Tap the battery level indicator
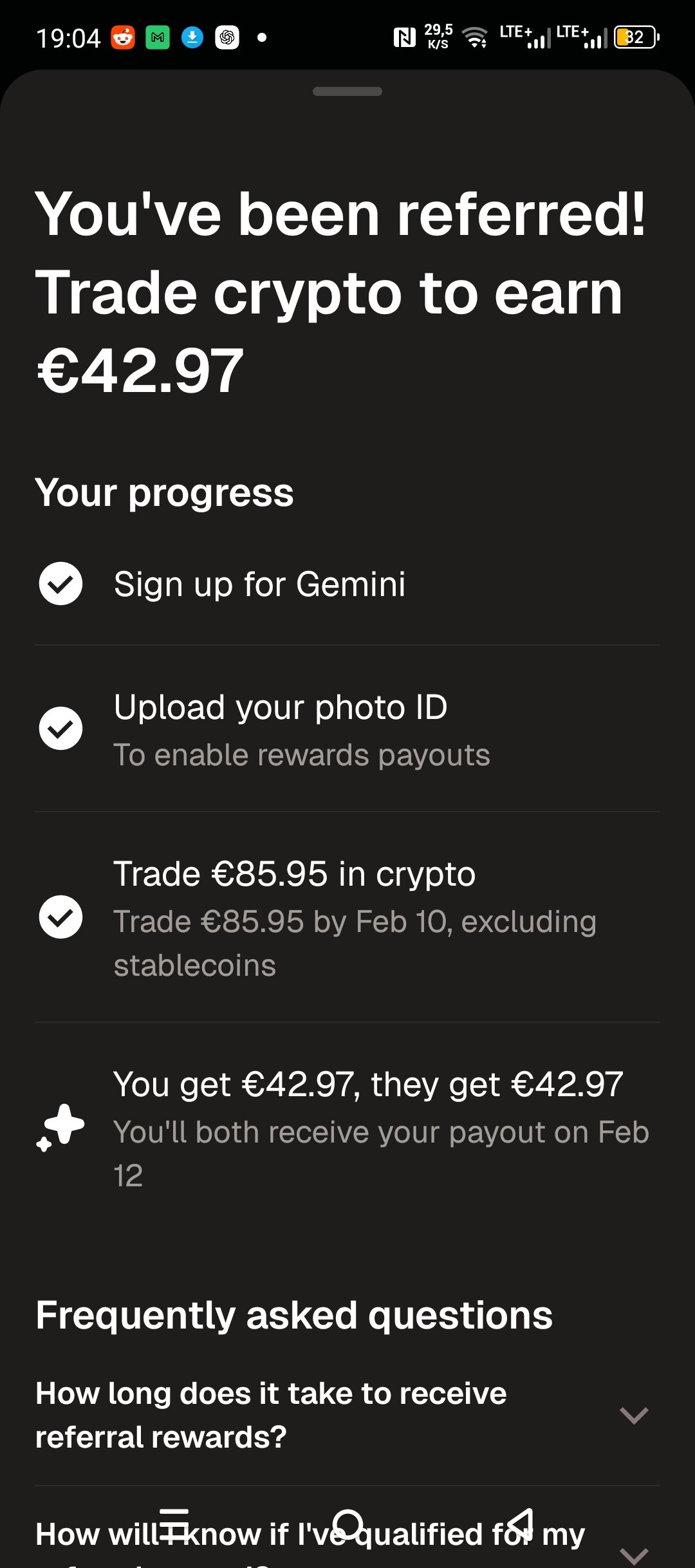This screenshot has height=1568, width=695. coord(636,37)
